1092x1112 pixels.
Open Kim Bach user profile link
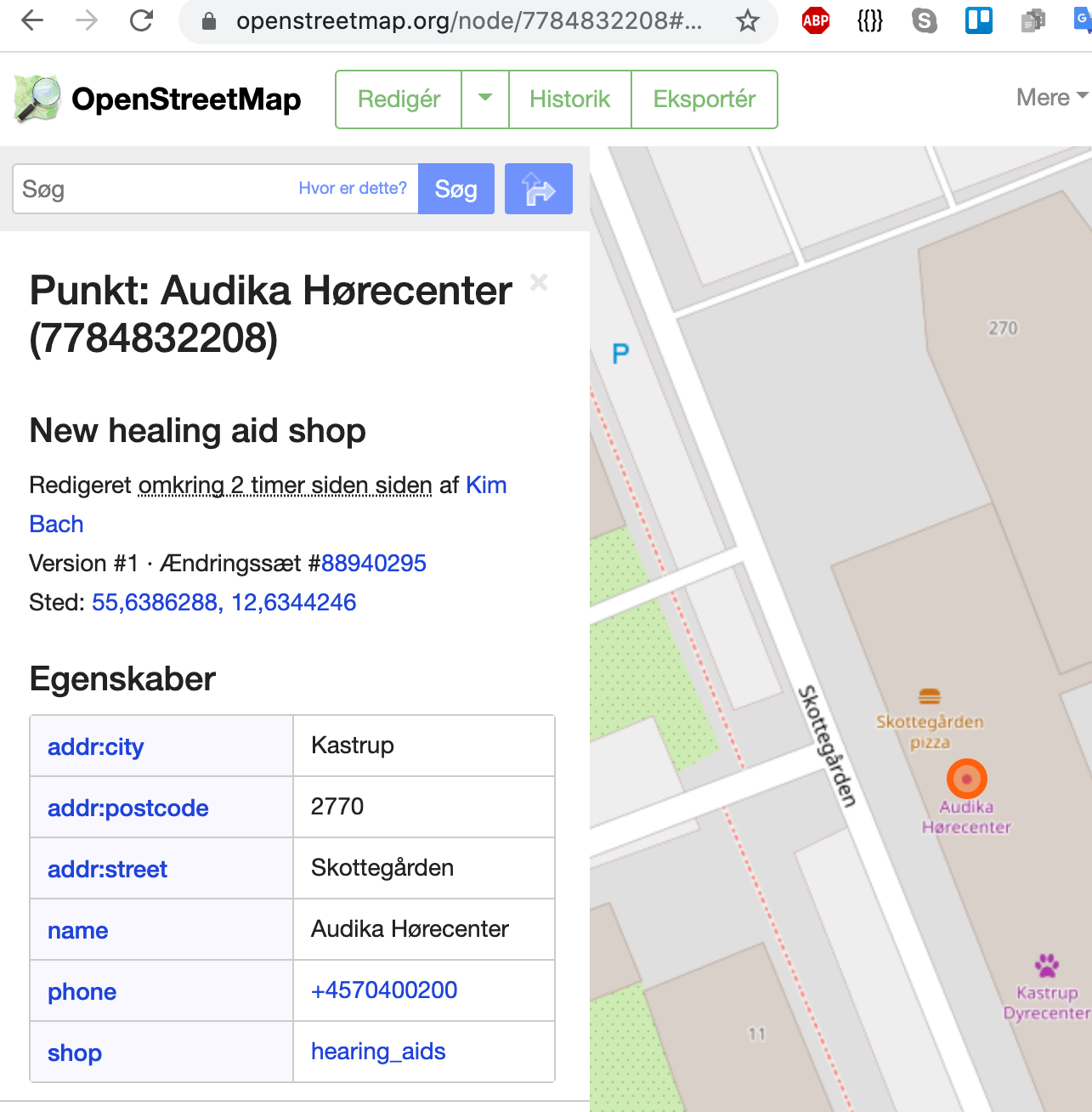click(486, 485)
